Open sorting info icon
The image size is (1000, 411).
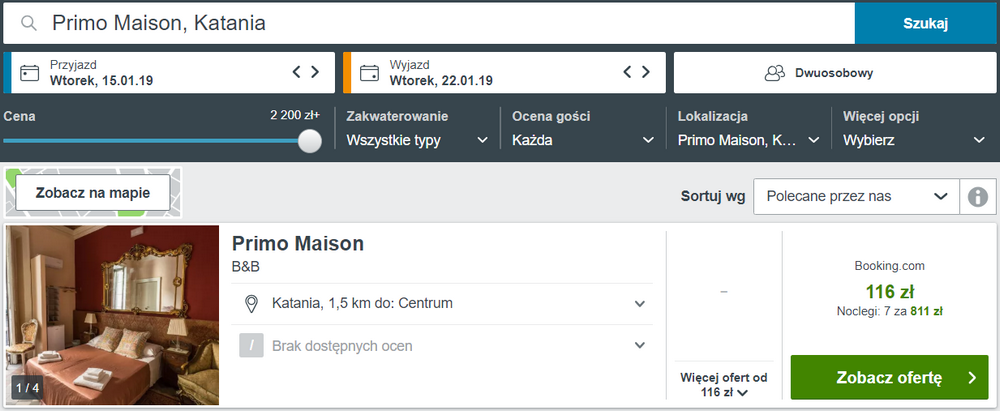tap(978, 197)
